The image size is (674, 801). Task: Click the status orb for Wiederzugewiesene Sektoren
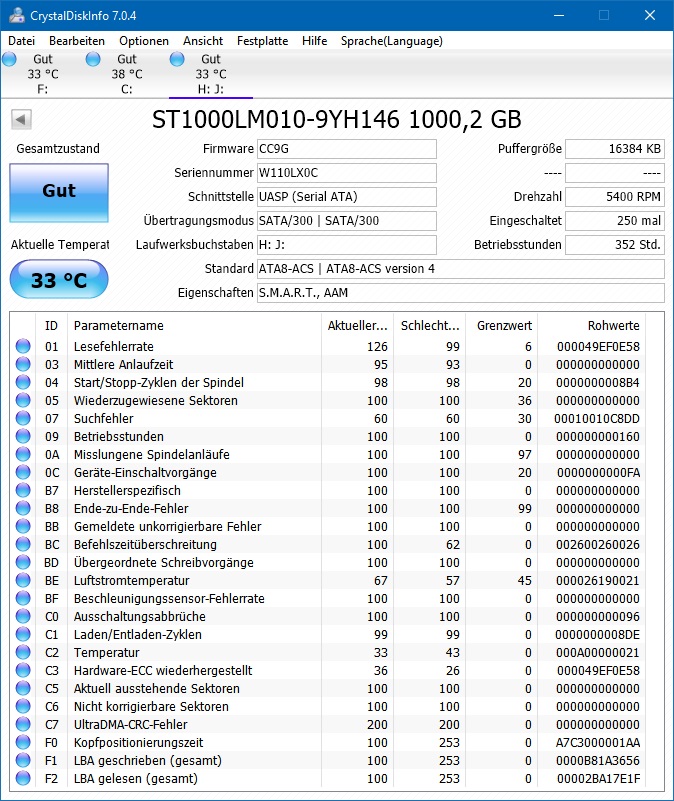[23, 400]
